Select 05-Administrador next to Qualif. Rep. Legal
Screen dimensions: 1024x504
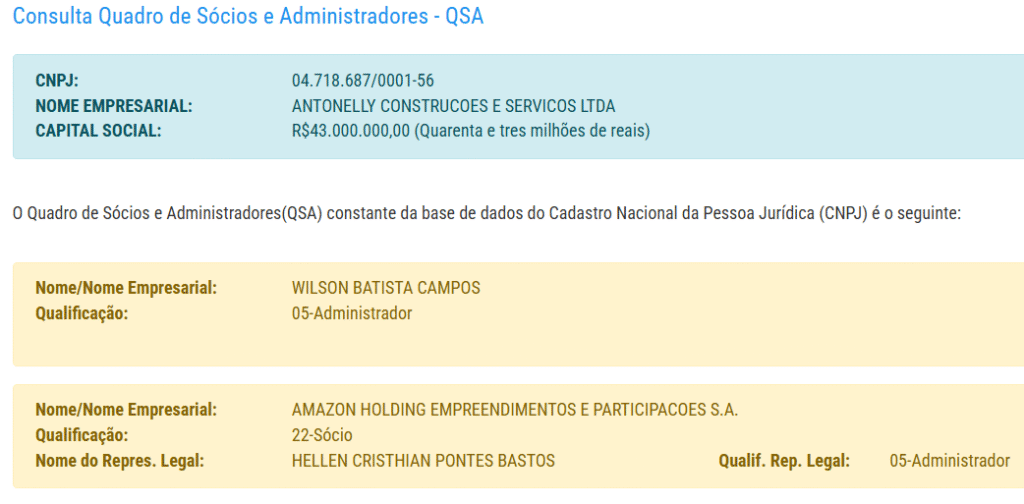pos(949,461)
